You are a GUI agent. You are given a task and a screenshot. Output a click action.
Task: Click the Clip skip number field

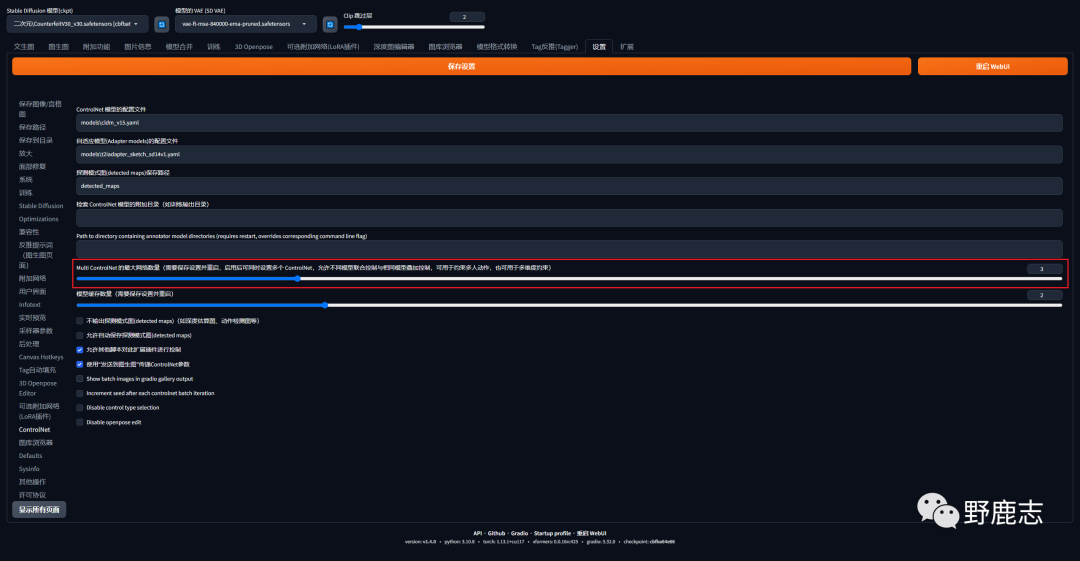[x=466, y=17]
